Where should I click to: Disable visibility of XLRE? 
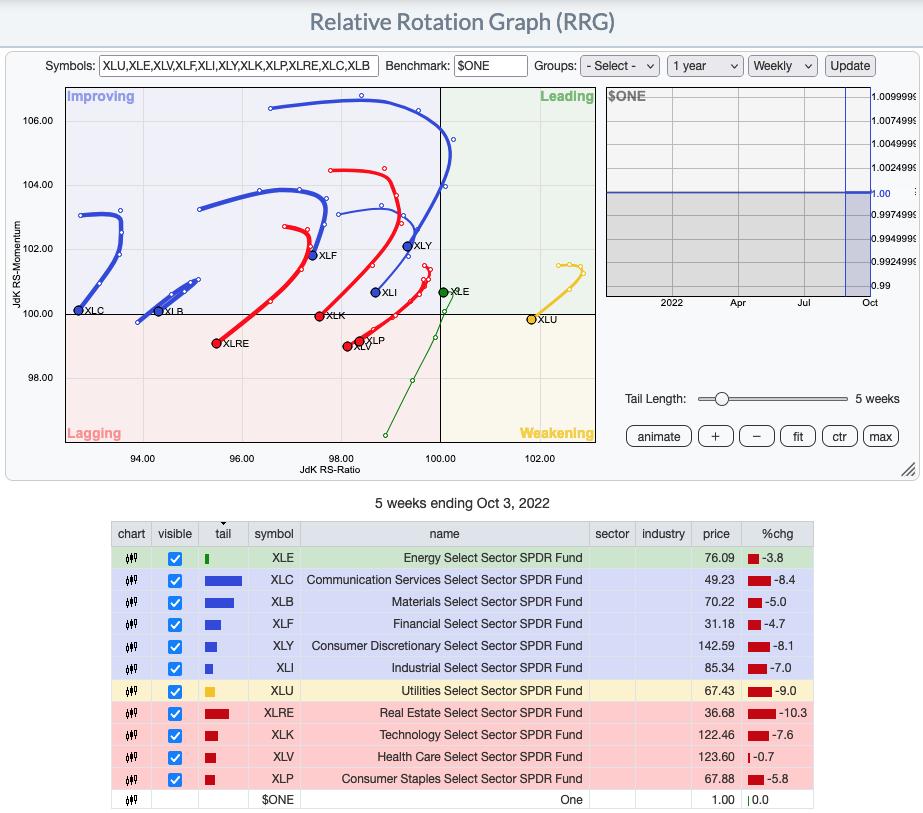click(175, 714)
